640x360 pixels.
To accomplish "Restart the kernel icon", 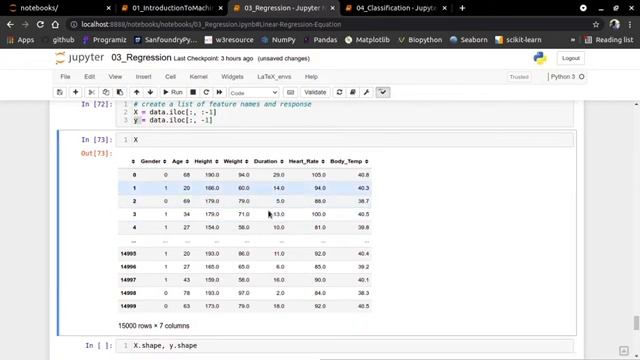I will 206,92.
